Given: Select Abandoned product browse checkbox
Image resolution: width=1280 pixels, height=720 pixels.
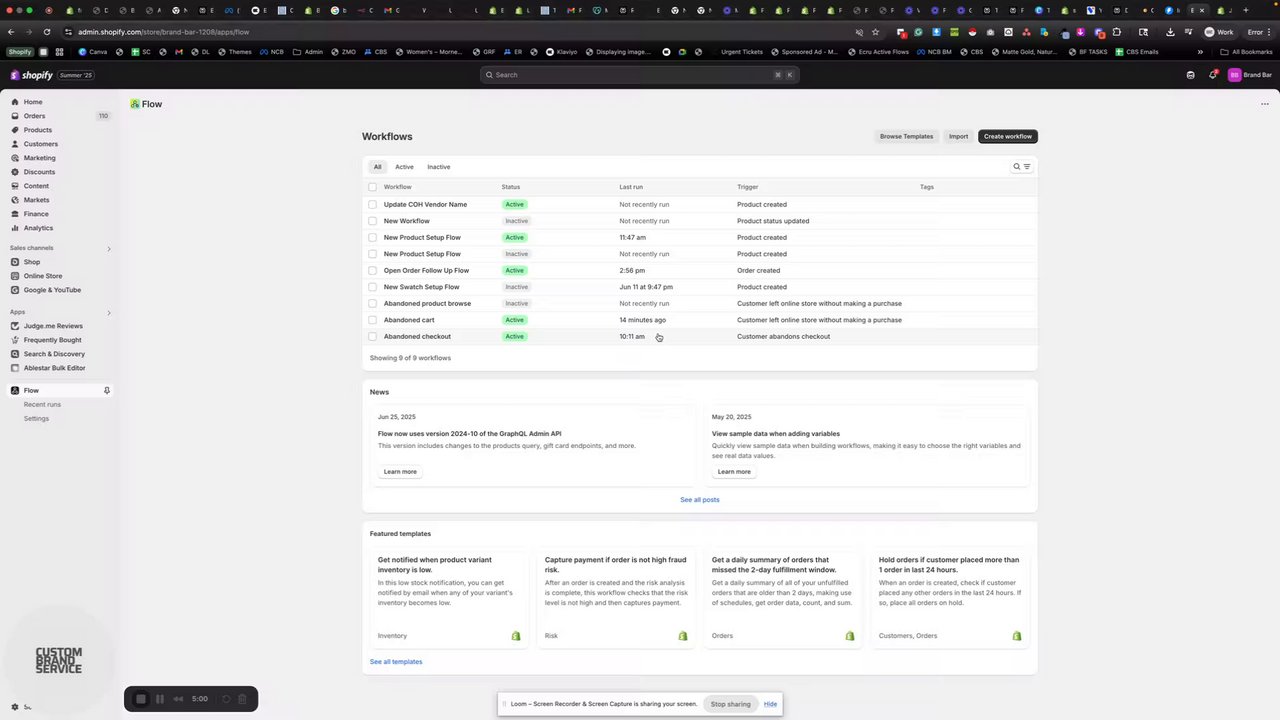Looking at the screenshot, I should pos(373,303).
